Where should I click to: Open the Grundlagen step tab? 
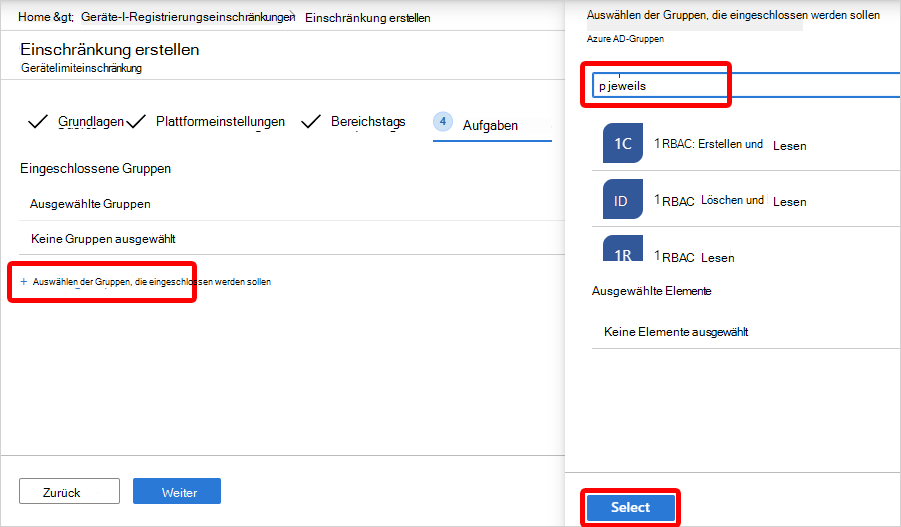pos(91,122)
